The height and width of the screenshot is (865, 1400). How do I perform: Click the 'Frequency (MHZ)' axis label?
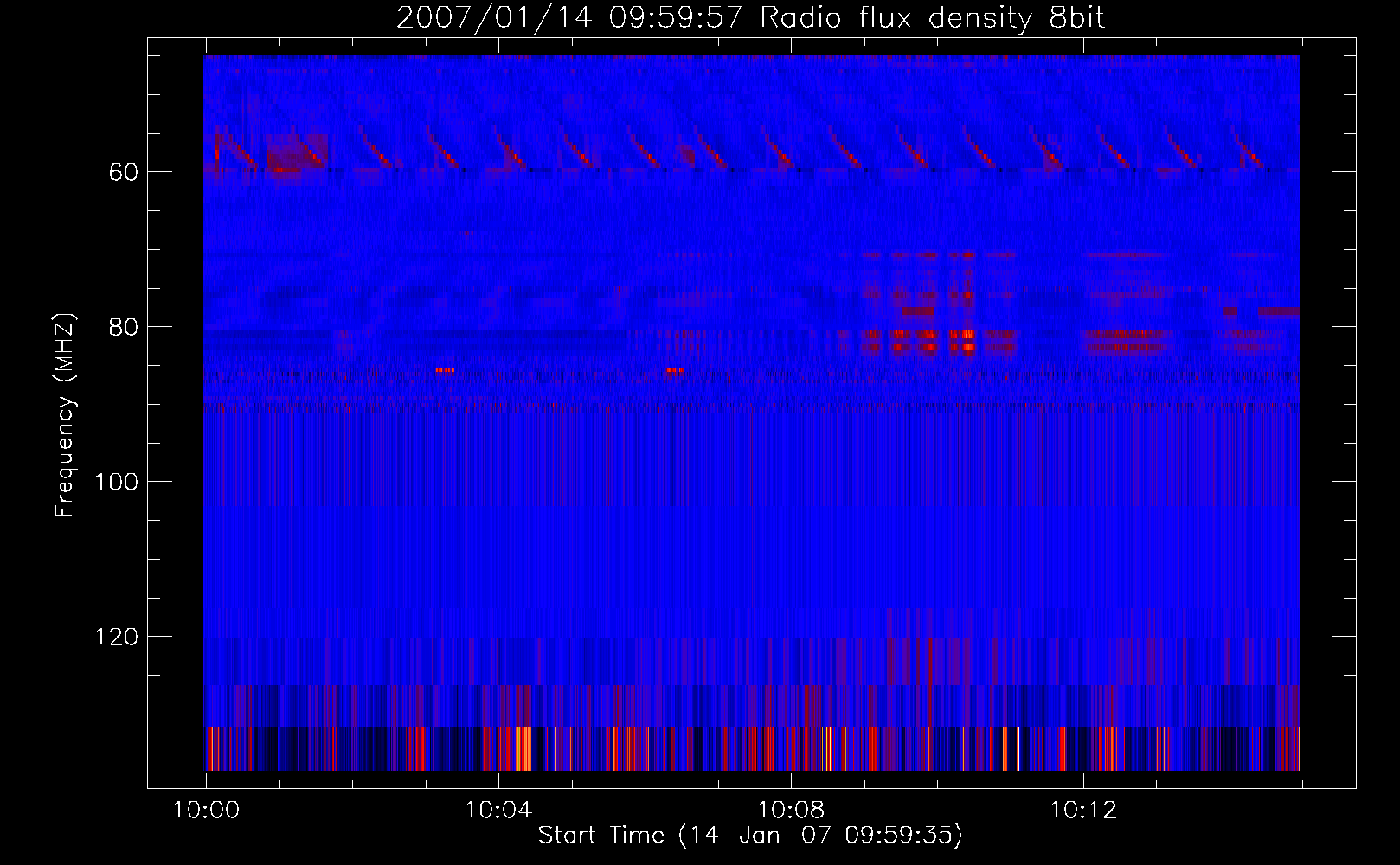point(65,414)
